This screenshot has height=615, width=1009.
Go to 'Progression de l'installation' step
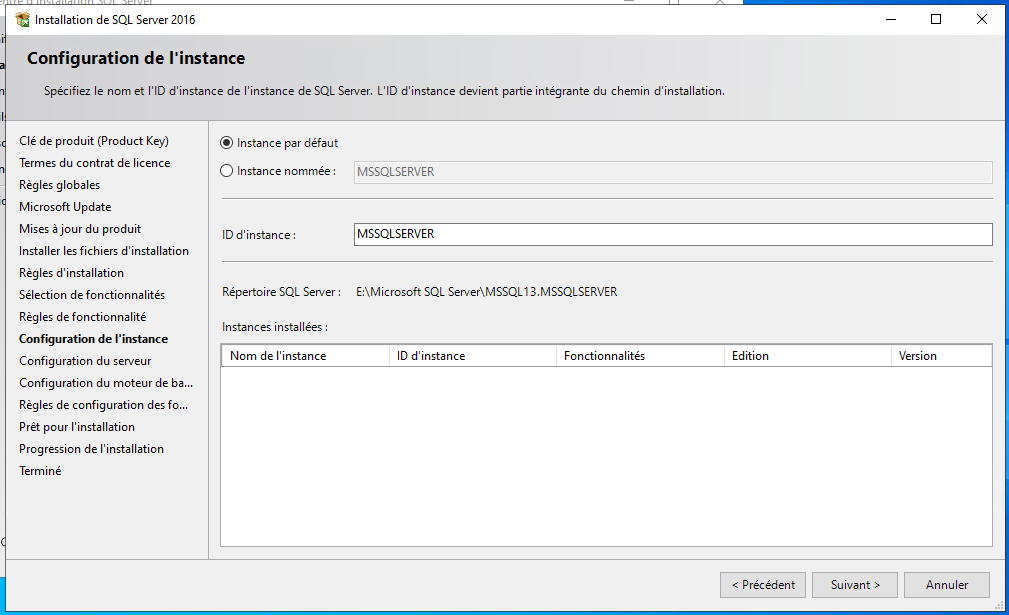pos(91,448)
